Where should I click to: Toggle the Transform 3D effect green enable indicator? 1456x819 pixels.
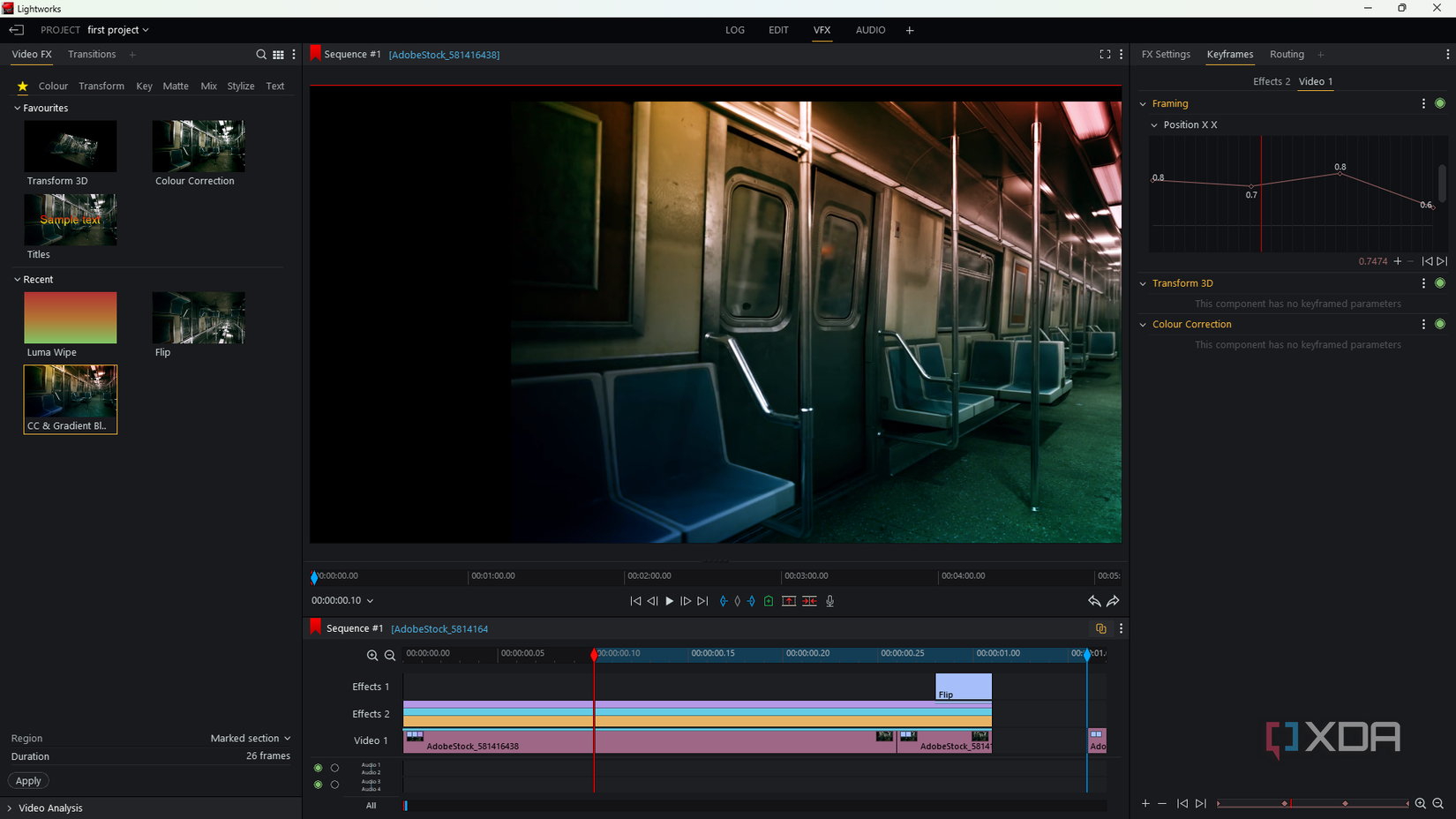point(1440,283)
